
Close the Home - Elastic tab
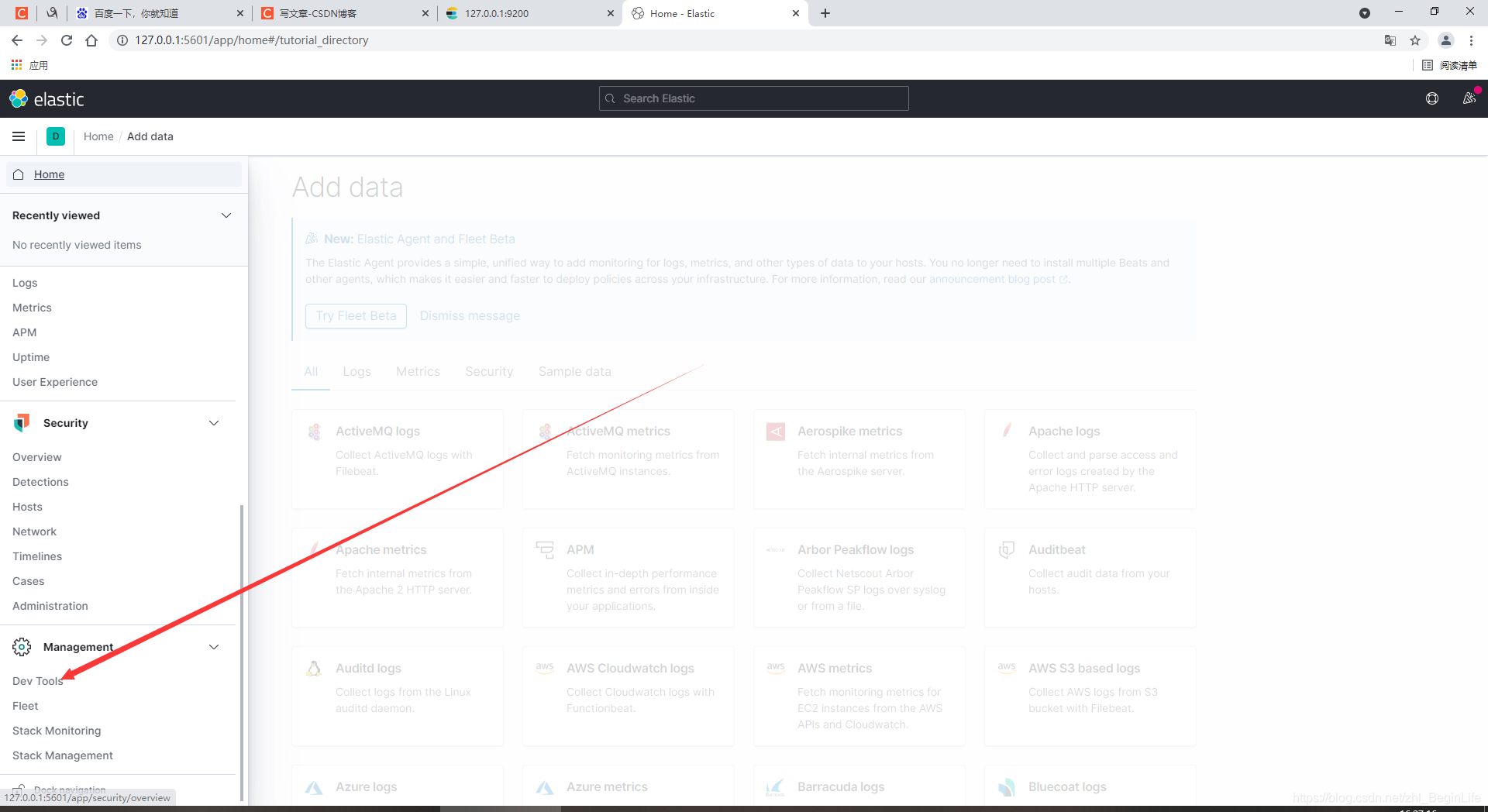[x=795, y=13]
